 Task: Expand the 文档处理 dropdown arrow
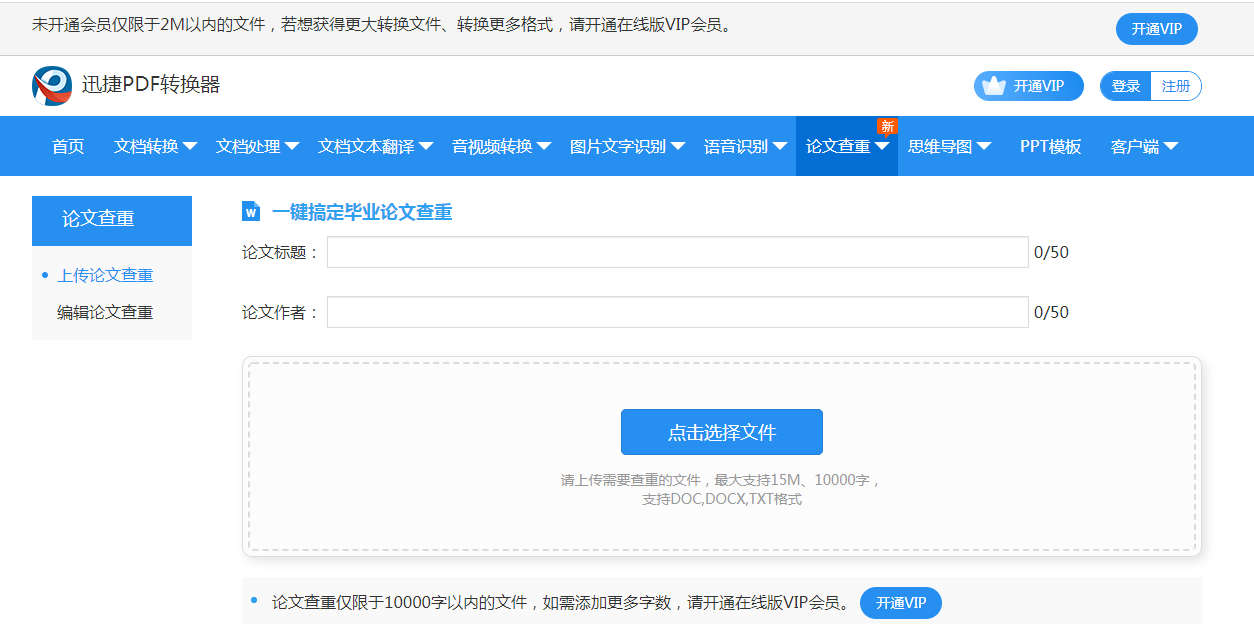(x=292, y=146)
